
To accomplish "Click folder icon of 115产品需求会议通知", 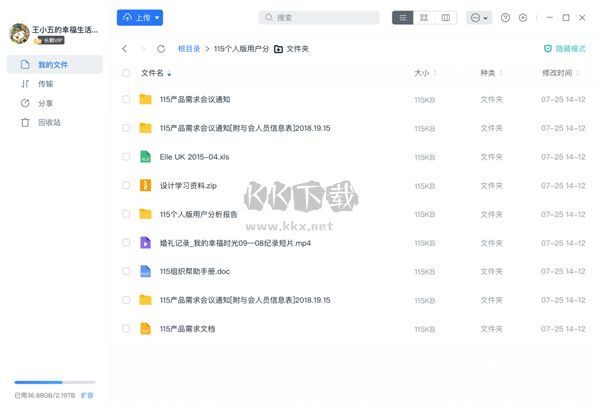I will [x=145, y=99].
